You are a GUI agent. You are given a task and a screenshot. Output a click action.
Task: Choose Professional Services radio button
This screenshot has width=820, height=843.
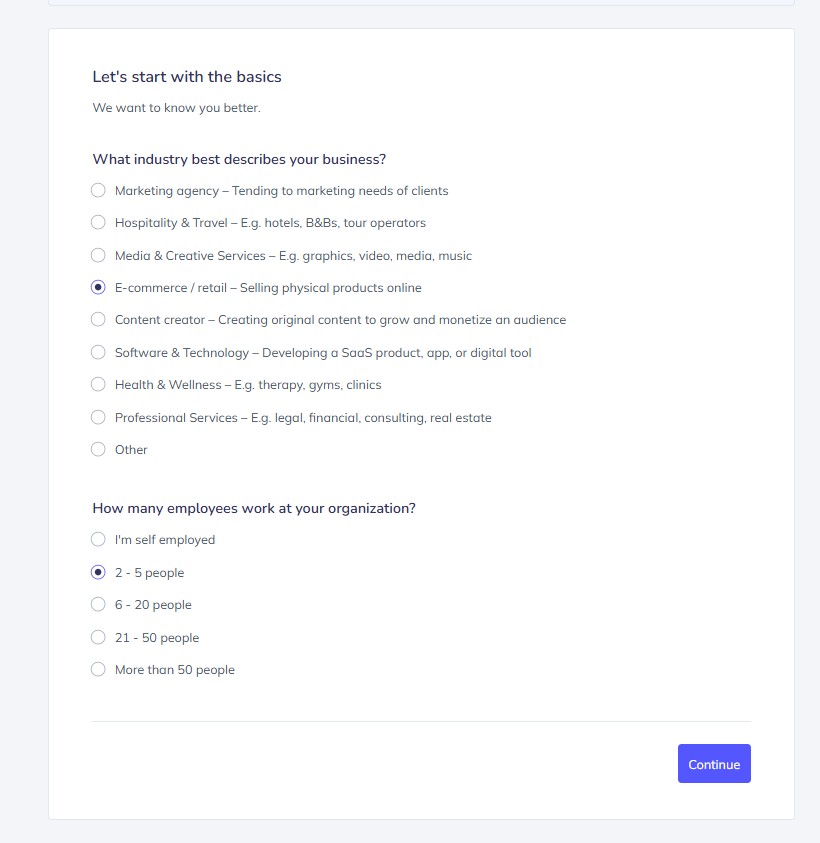[x=98, y=417]
